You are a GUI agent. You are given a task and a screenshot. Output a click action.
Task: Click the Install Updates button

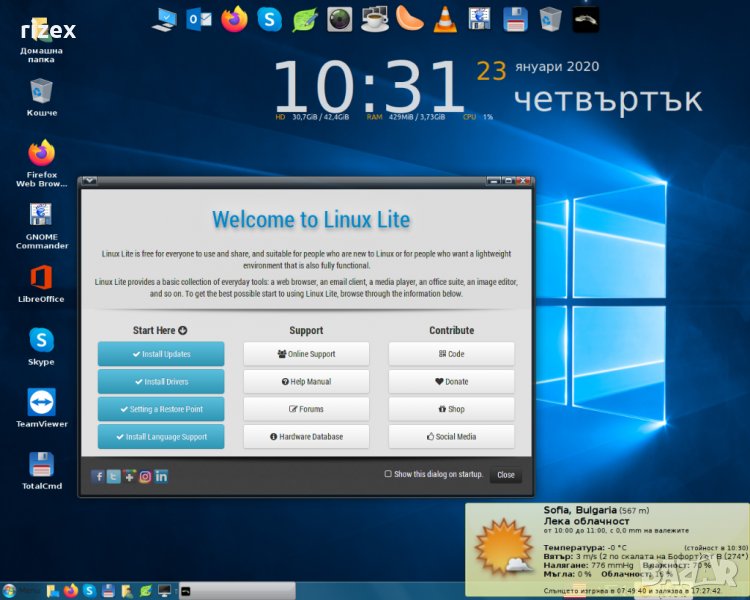tap(161, 354)
